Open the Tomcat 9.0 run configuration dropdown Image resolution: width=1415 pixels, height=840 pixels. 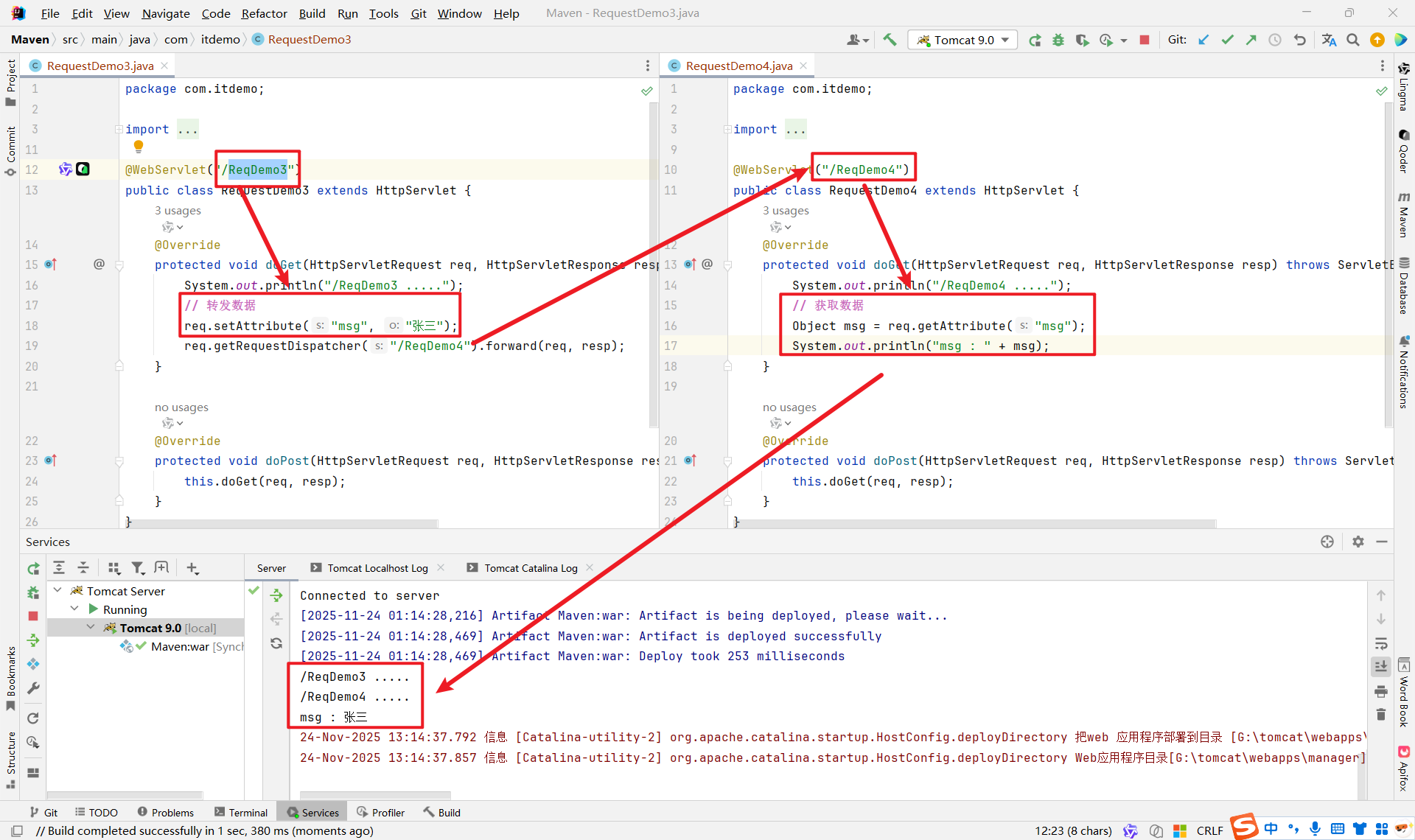click(963, 40)
